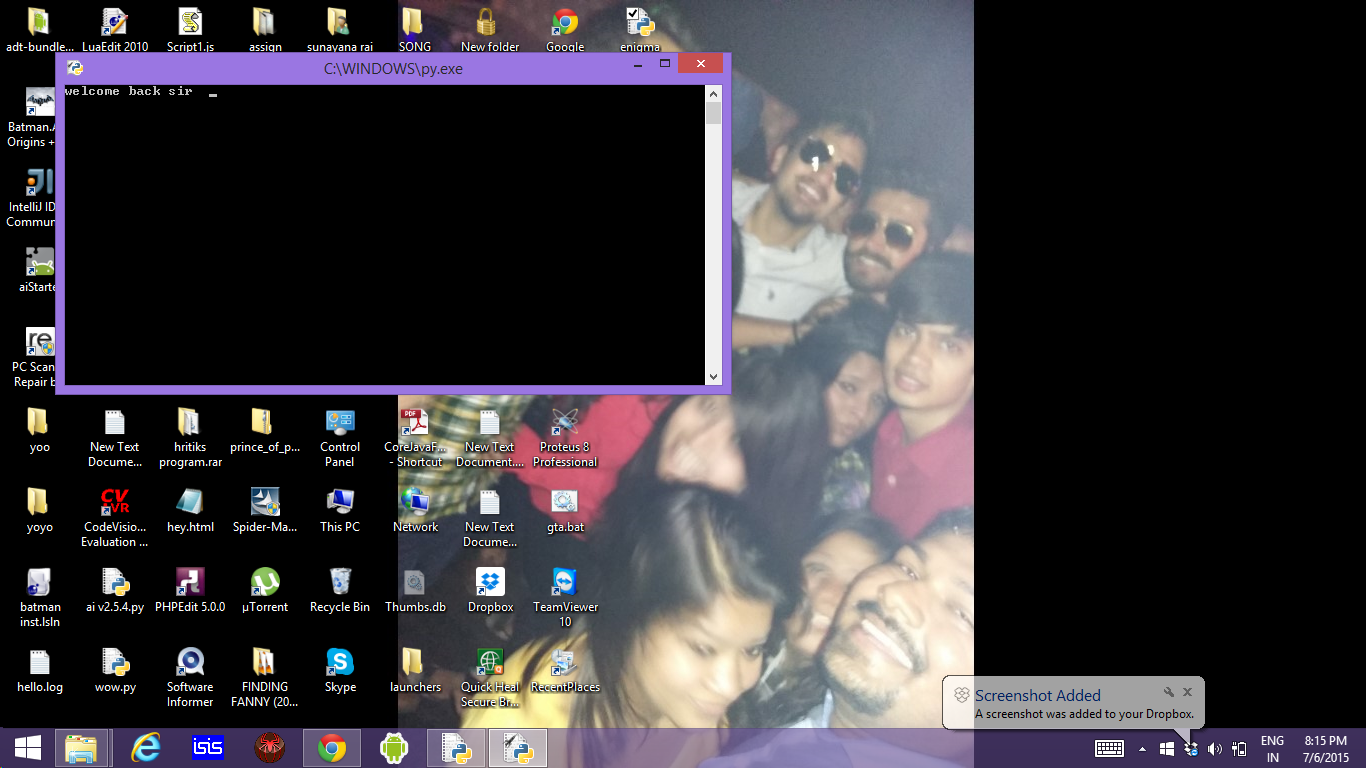Click the Windows Start button
Viewport: 1366px width, 768px height.
27,748
